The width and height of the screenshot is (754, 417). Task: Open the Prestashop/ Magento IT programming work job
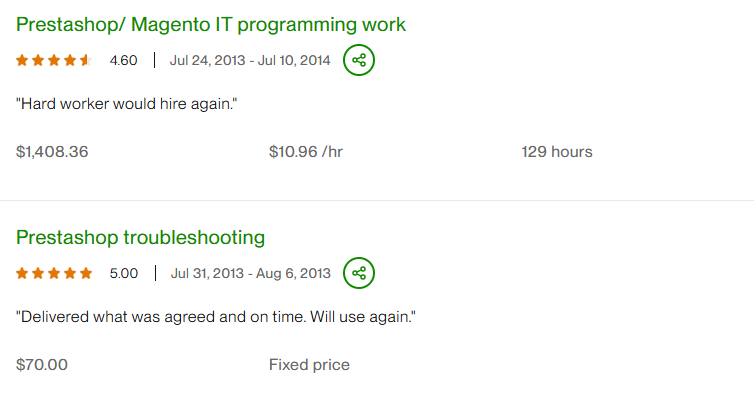pyautogui.click(x=210, y=24)
